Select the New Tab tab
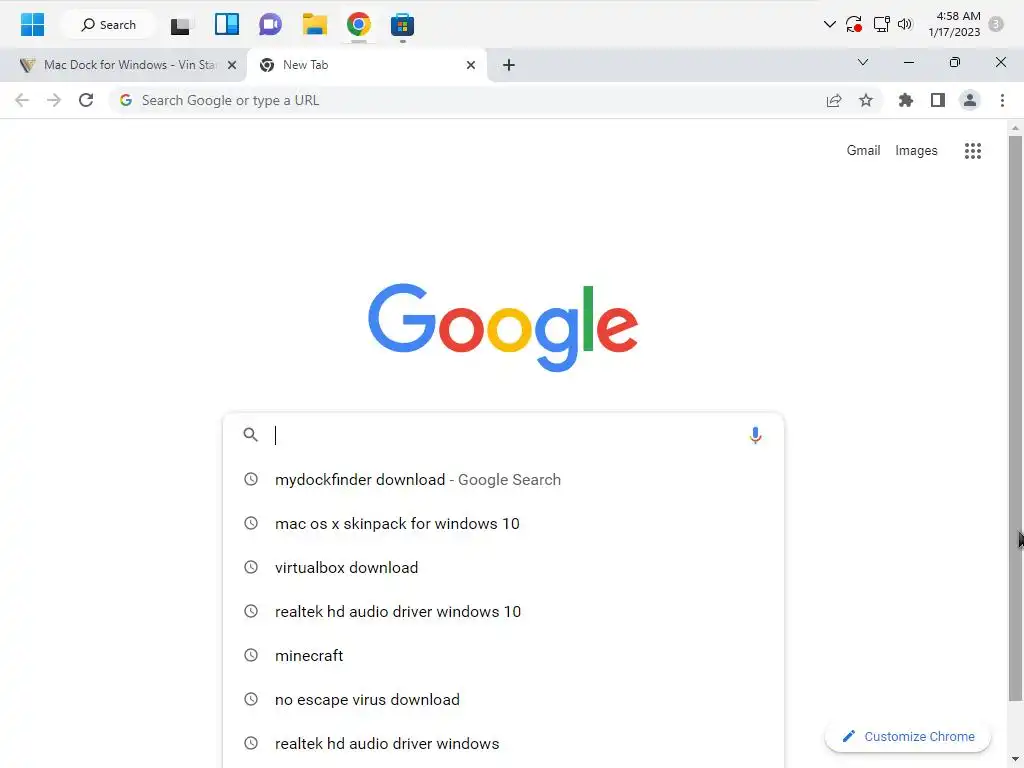 point(366,65)
